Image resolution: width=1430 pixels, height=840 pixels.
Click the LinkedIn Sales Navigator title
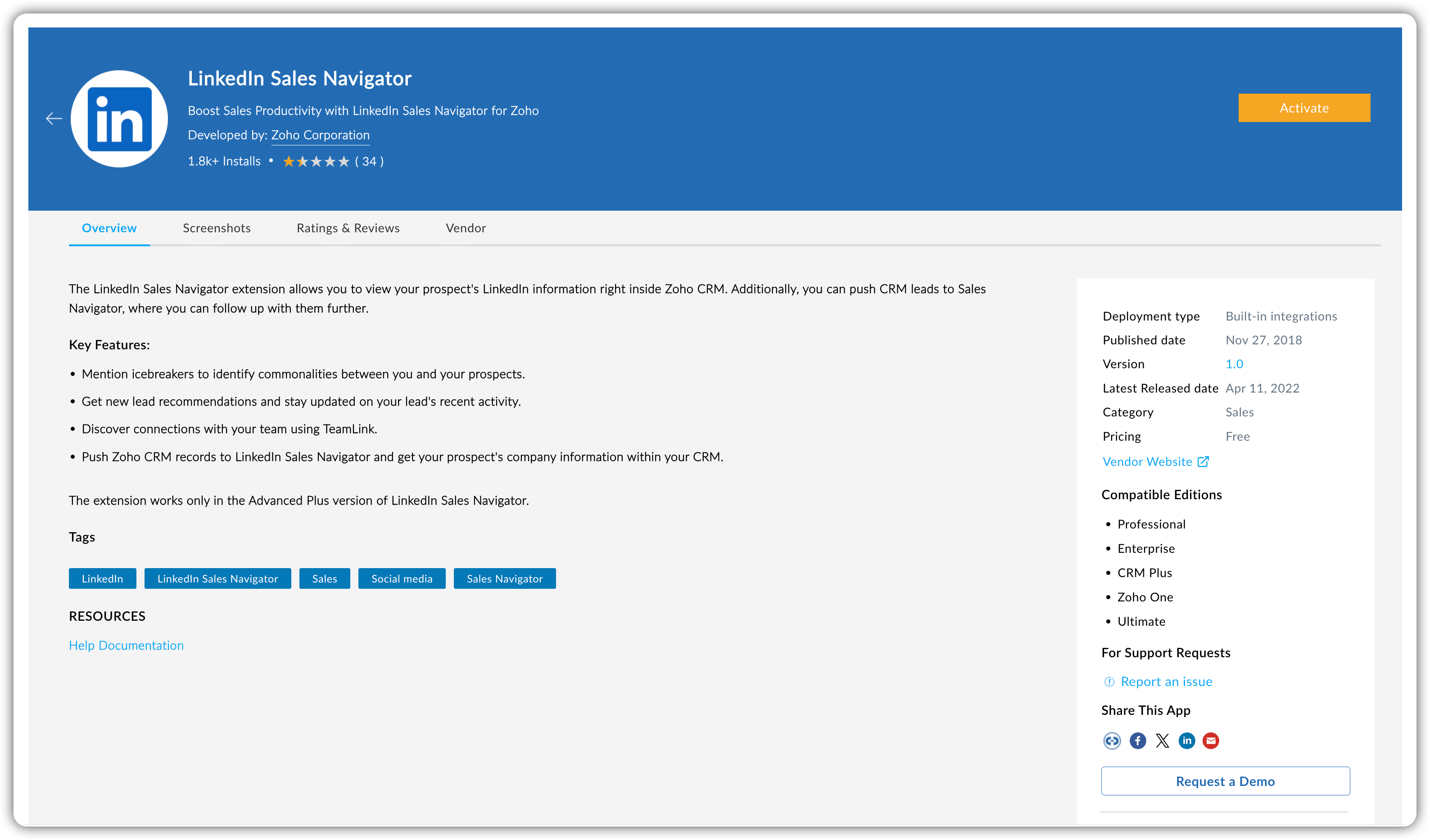tap(299, 78)
